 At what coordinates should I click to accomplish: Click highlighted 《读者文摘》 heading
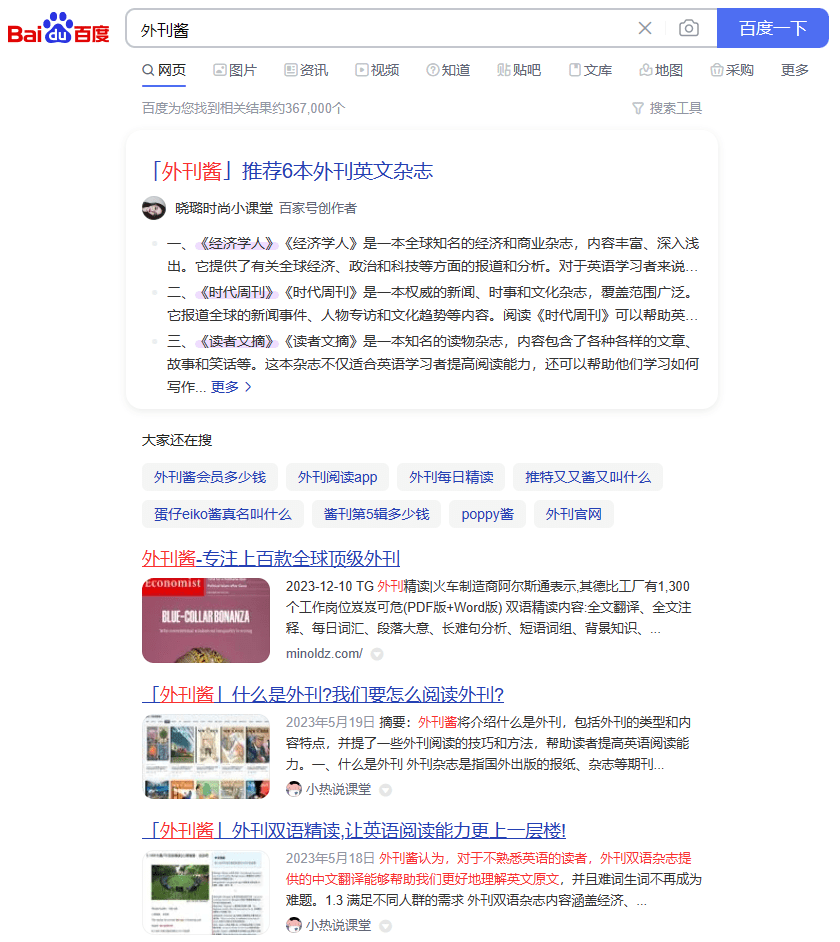pyautogui.click(x=236, y=342)
